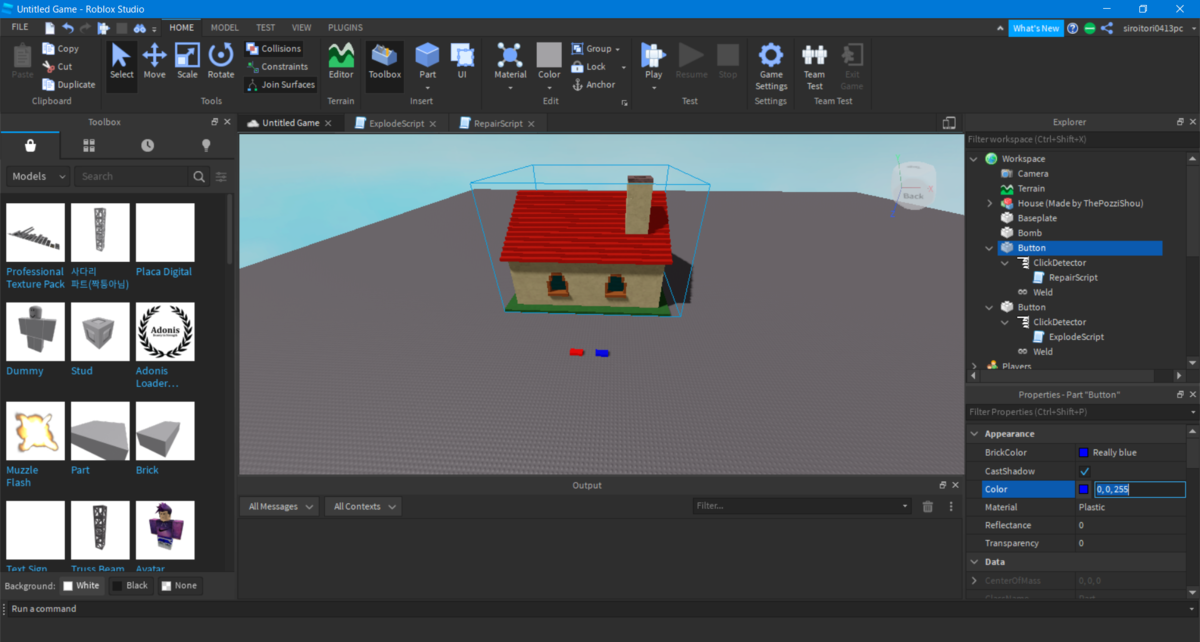Select White toolbox background
The width and height of the screenshot is (1200, 642).
[81, 585]
